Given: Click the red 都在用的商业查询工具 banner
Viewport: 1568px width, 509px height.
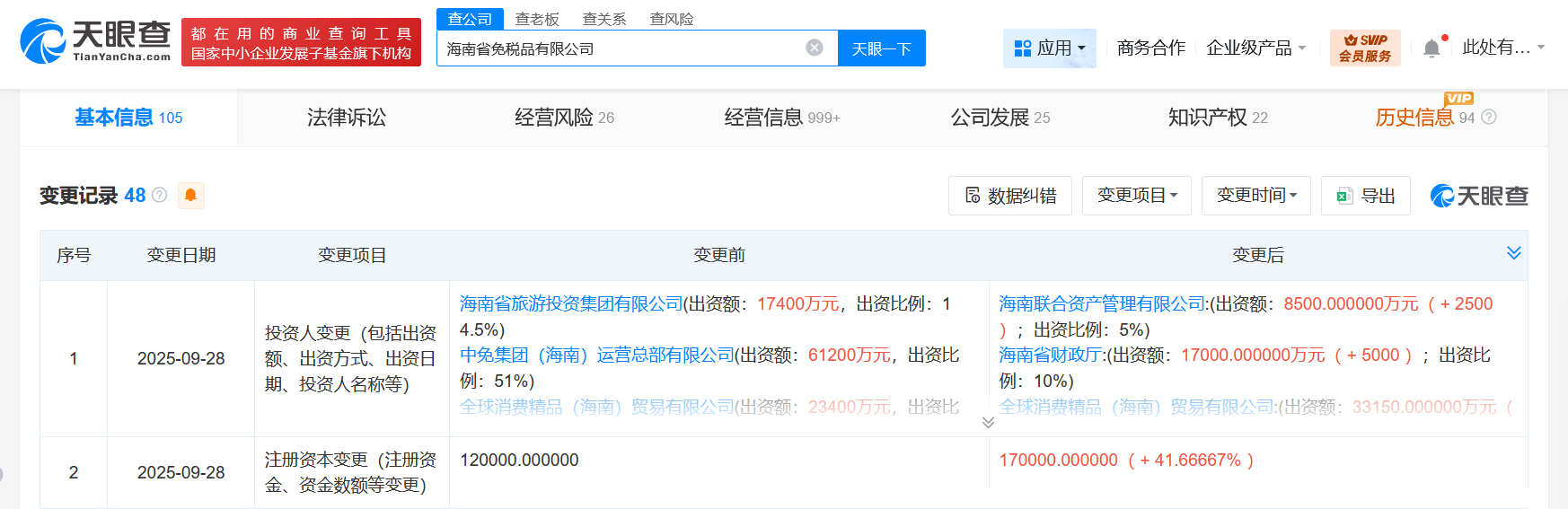Looking at the screenshot, I should click(x=301, y=42).
